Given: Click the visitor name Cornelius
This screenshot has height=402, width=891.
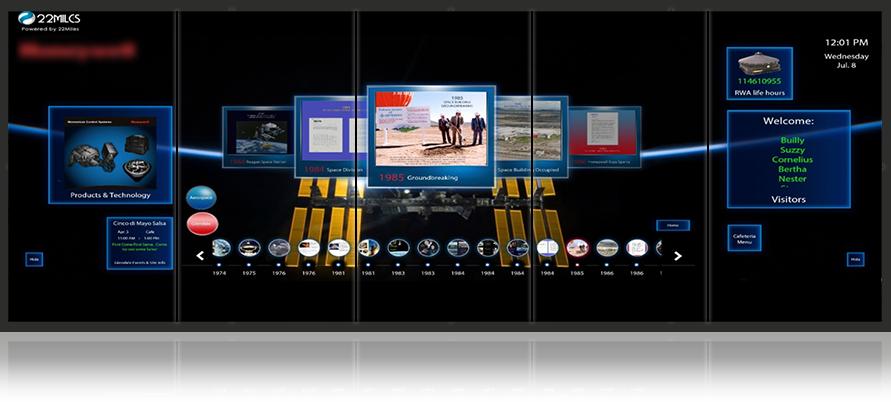Looking at the screenshot, I should point(792,160).
